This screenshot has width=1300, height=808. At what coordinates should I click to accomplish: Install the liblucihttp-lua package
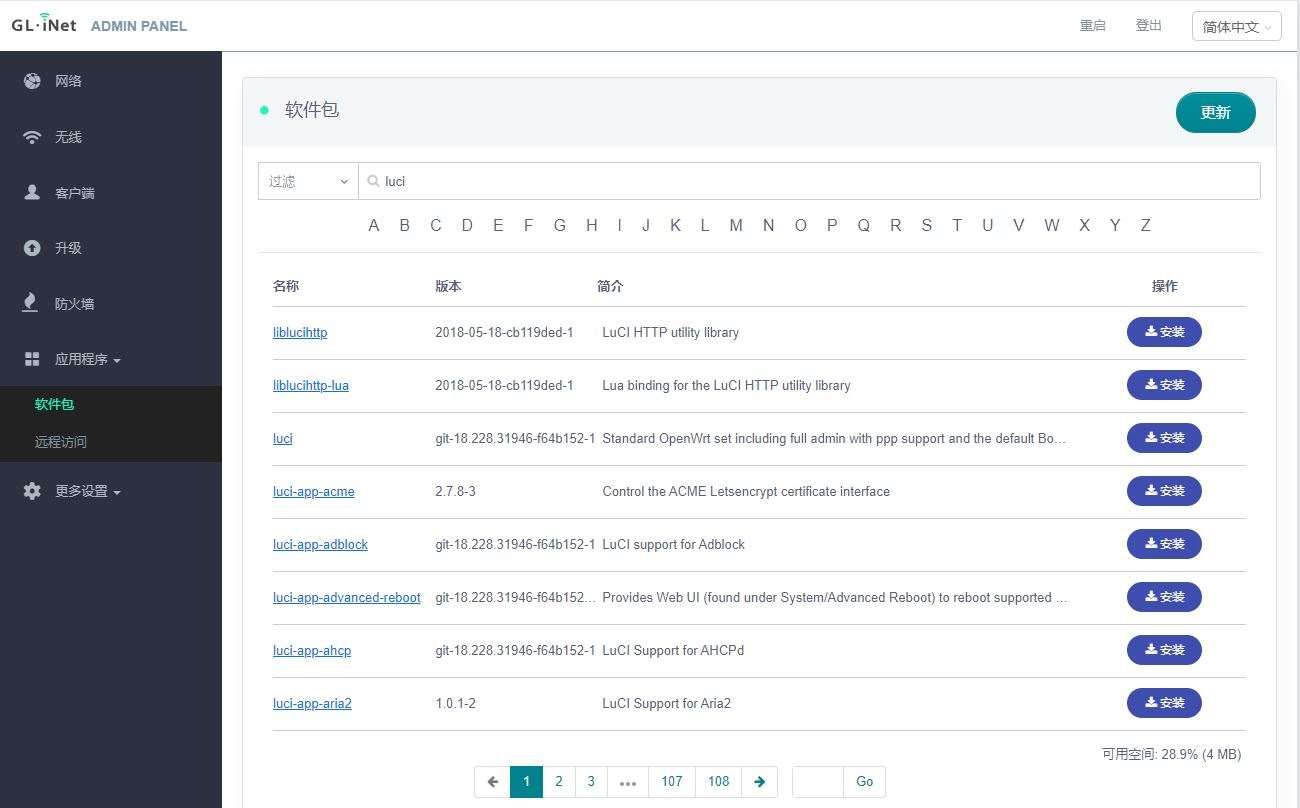click(1164, 385)
